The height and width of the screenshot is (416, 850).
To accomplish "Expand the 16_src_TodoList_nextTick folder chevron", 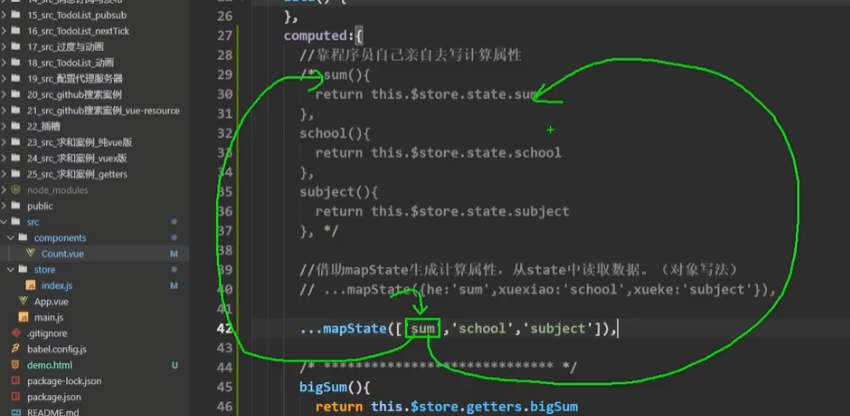I will (x=3, y=31).
